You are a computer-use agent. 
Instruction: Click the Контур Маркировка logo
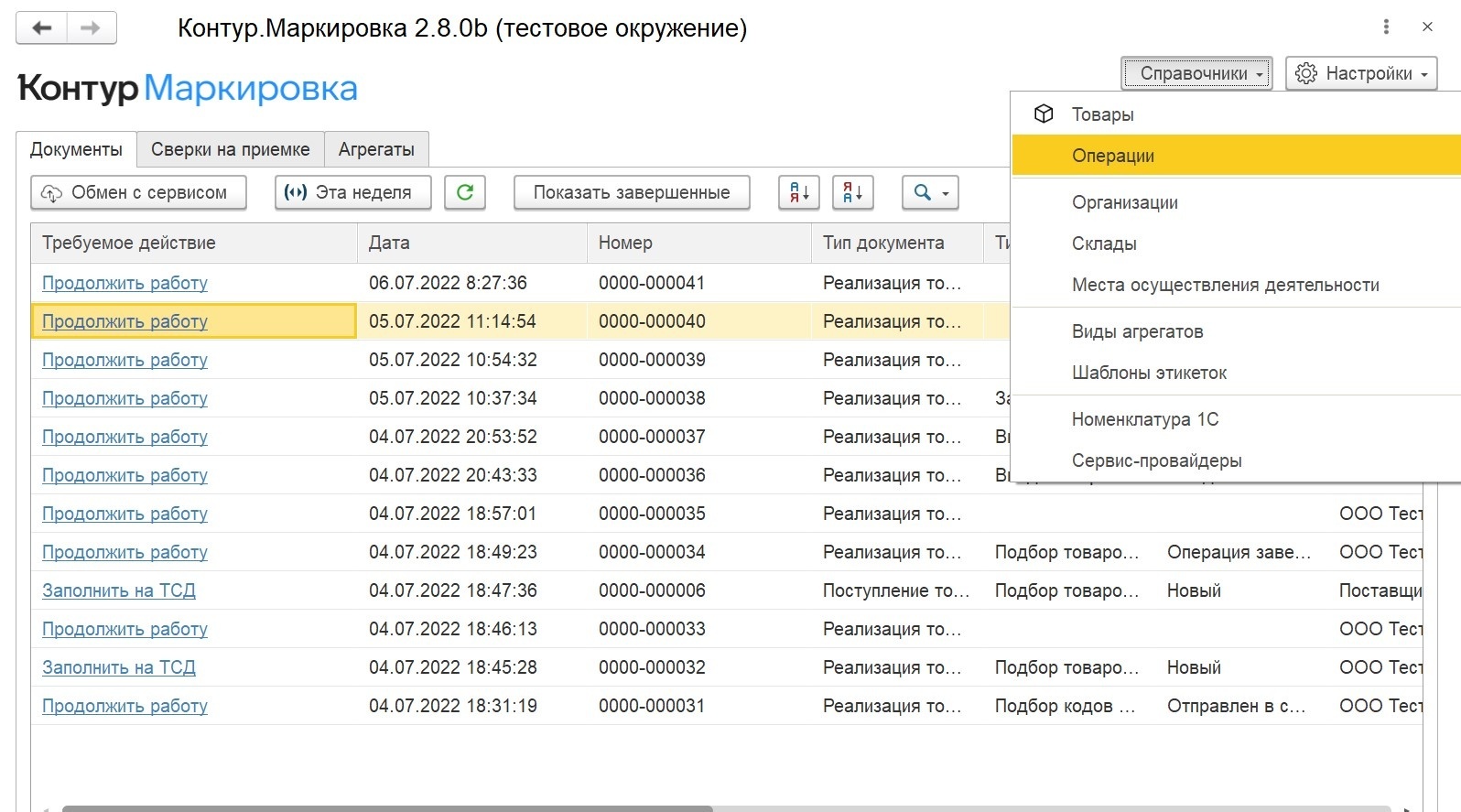tap(188, 88)
